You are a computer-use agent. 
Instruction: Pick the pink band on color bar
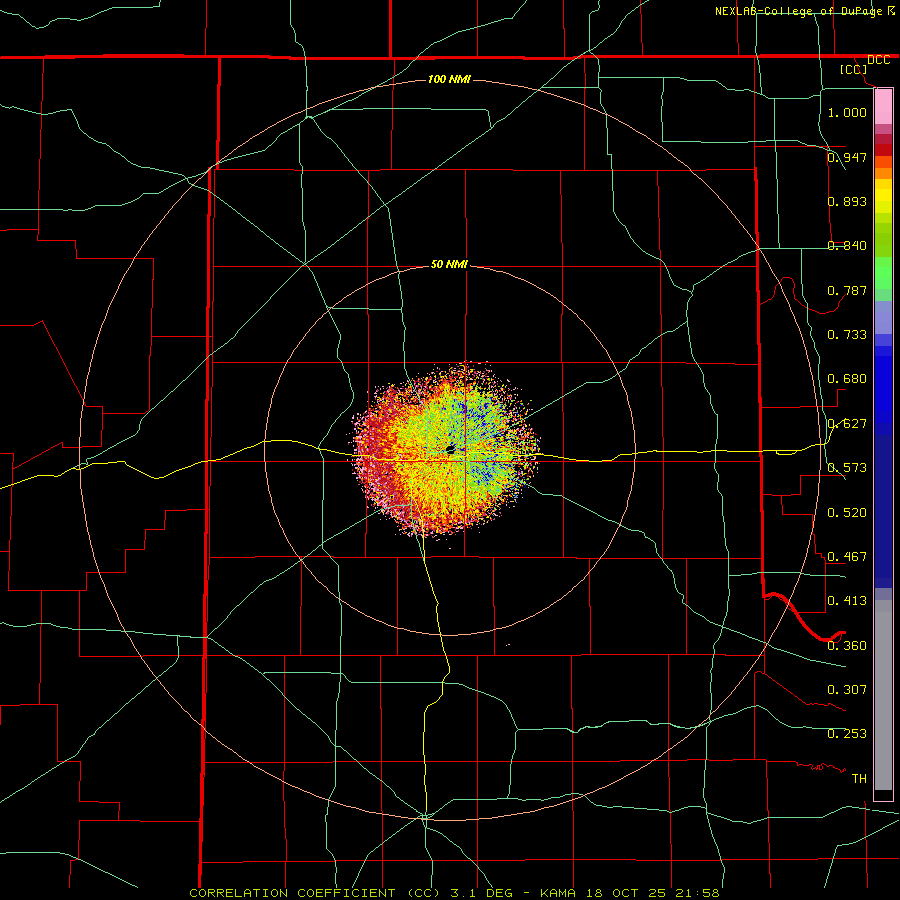(x=883, y=107)
